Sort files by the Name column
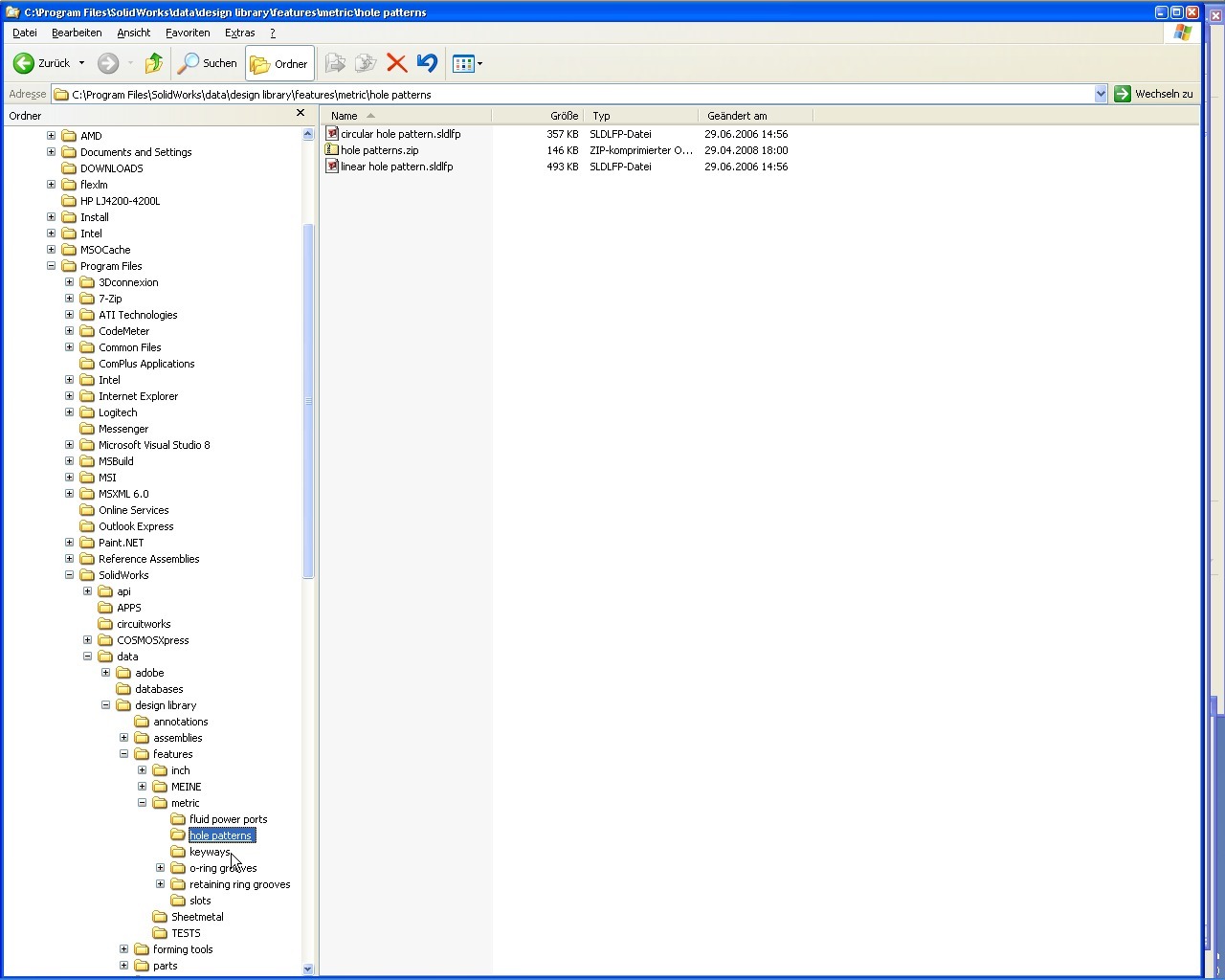The height and width of the screenshot is (980, 1225). click(x=407, y=116)
